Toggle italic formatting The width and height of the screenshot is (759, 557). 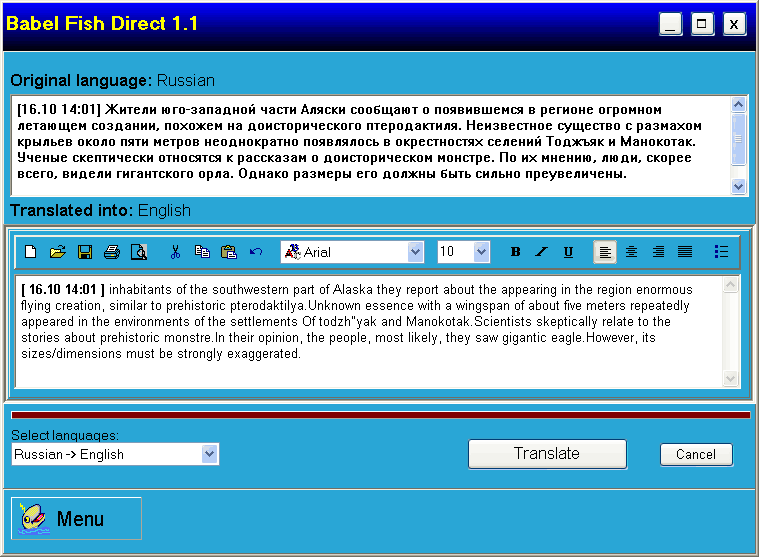pos(542,252)
